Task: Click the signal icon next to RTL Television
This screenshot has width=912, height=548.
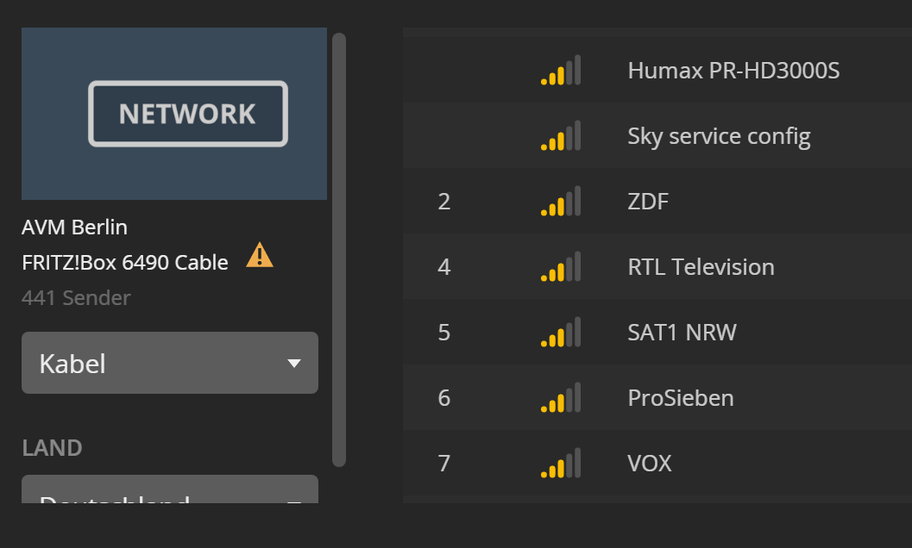Action: (560, 268)
